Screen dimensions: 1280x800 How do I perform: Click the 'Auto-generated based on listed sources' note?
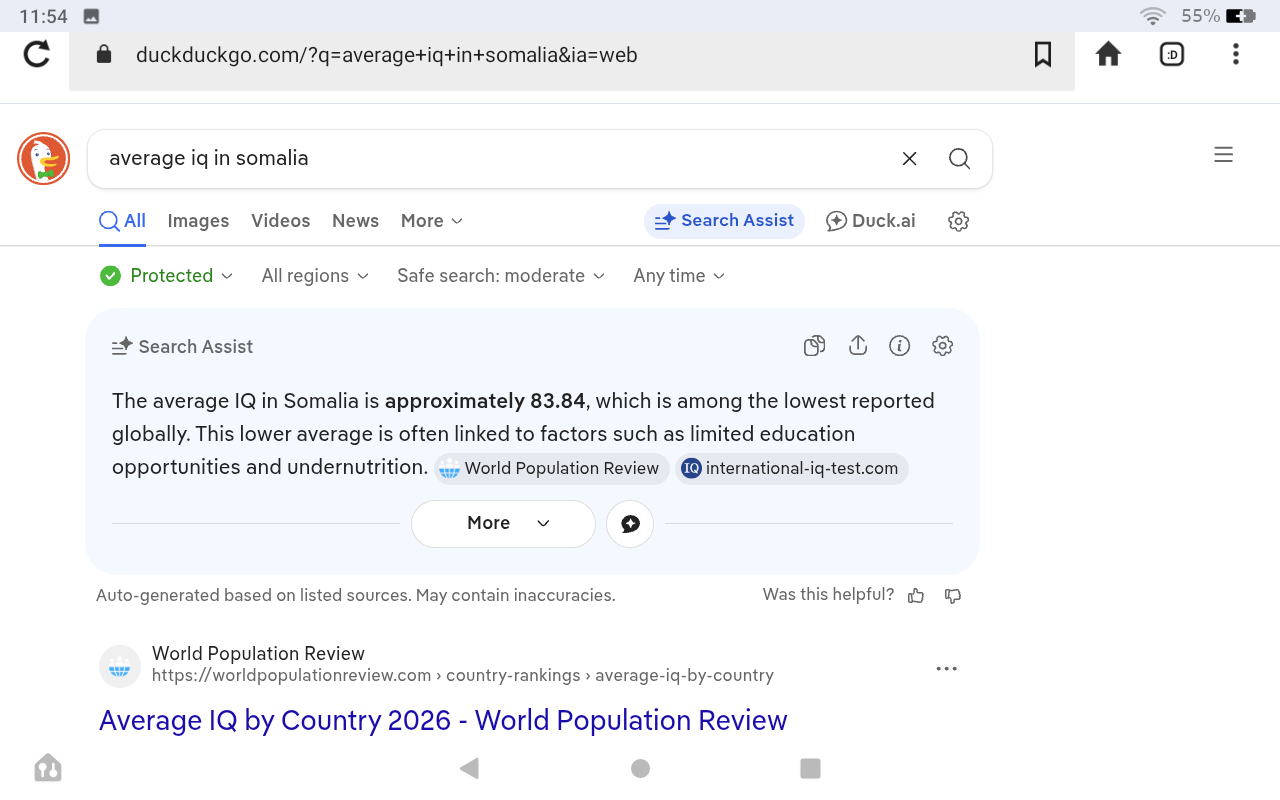tap(355, 596)
